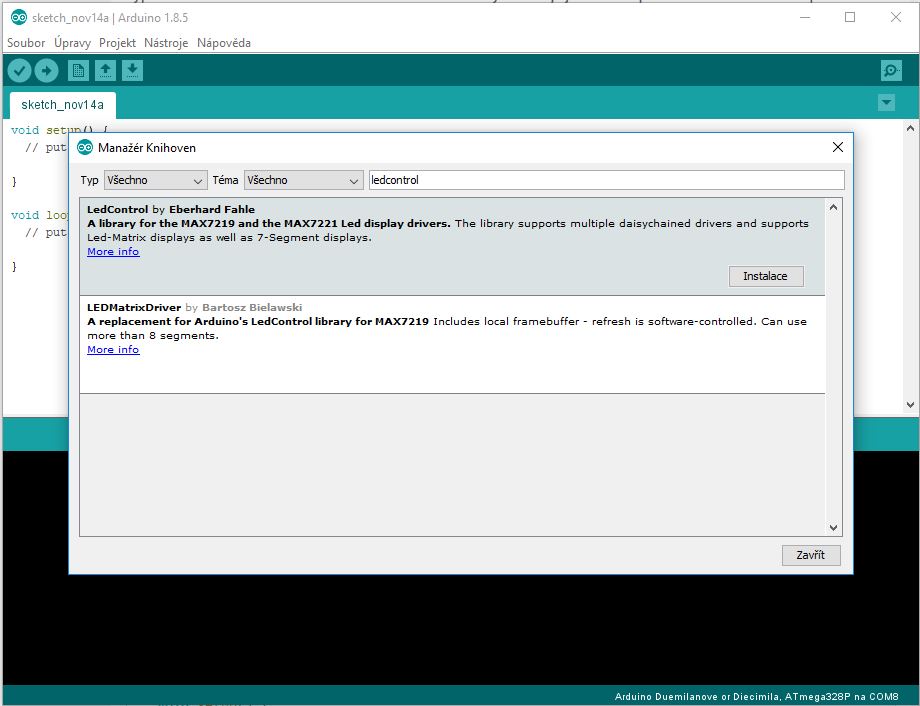Open the Typ dropdown filter

155,180
